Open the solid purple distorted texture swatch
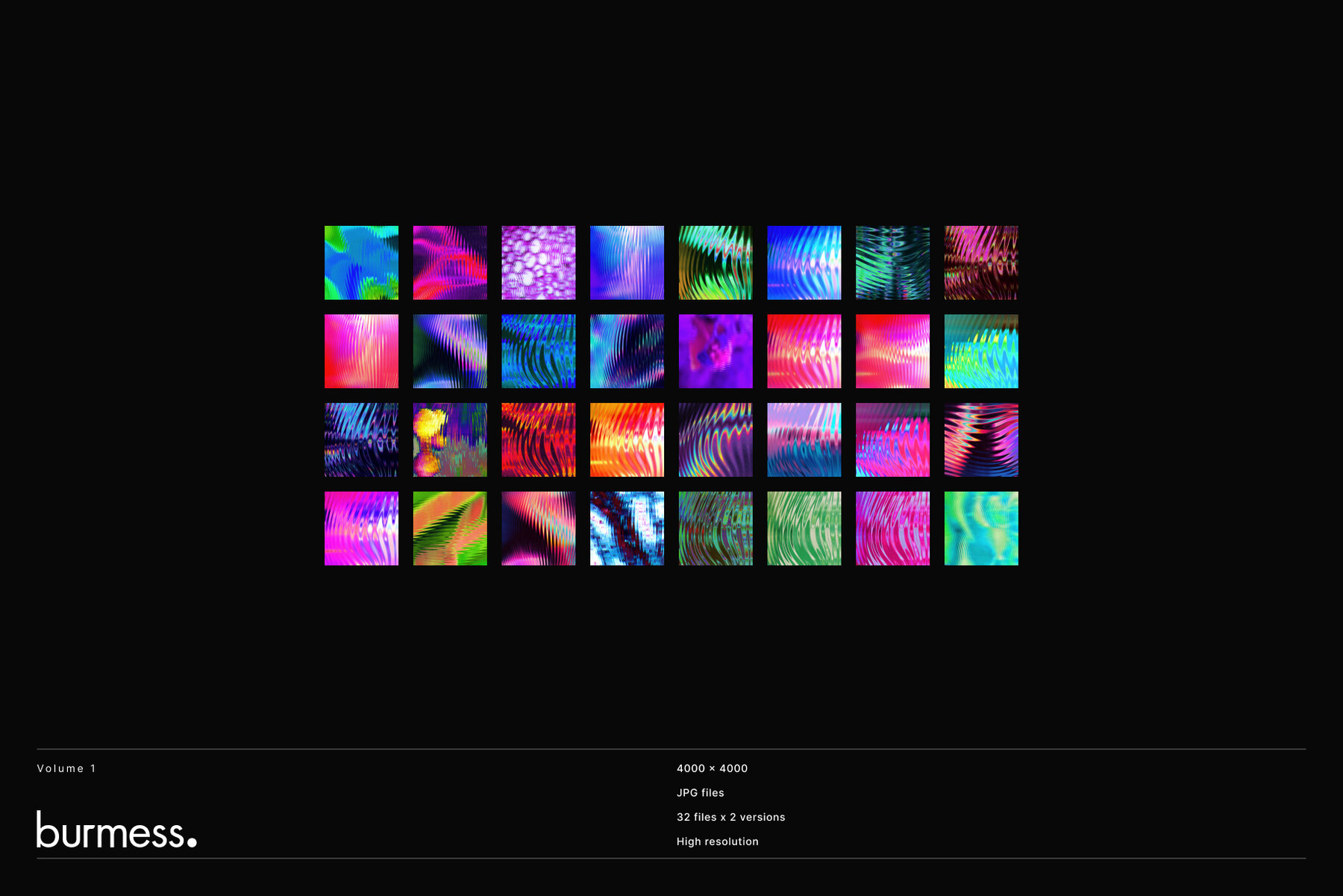The height and width of the screenshot is (896, 1343). click(x=714, y=351)
